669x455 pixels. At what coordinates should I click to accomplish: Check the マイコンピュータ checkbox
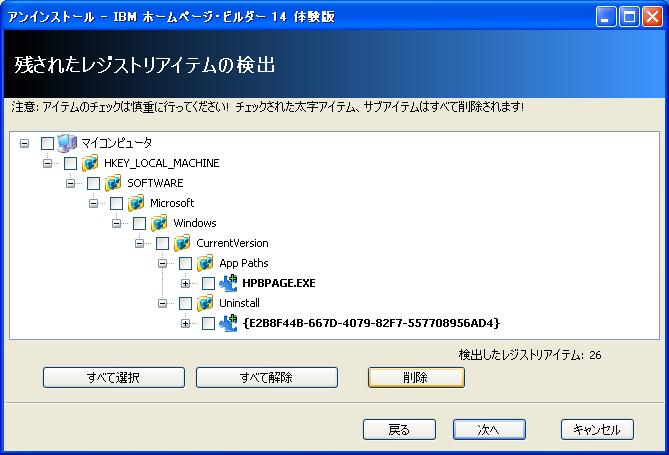click(x=47, y=143)
